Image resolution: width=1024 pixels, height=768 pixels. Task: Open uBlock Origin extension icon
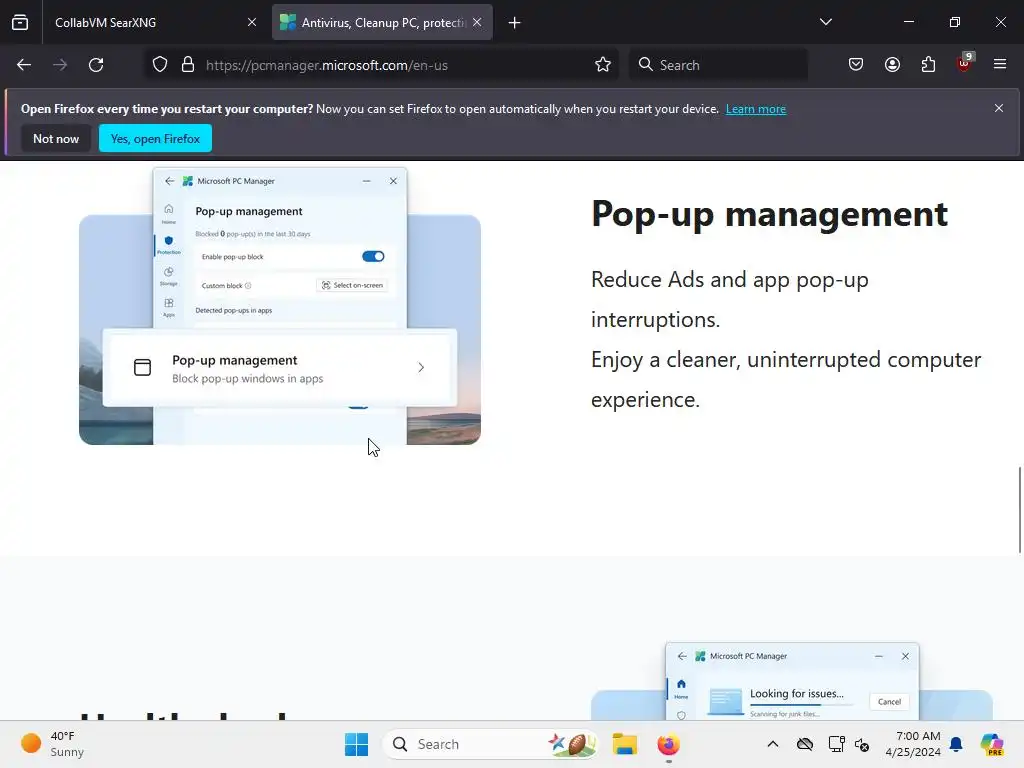[964, 63]
